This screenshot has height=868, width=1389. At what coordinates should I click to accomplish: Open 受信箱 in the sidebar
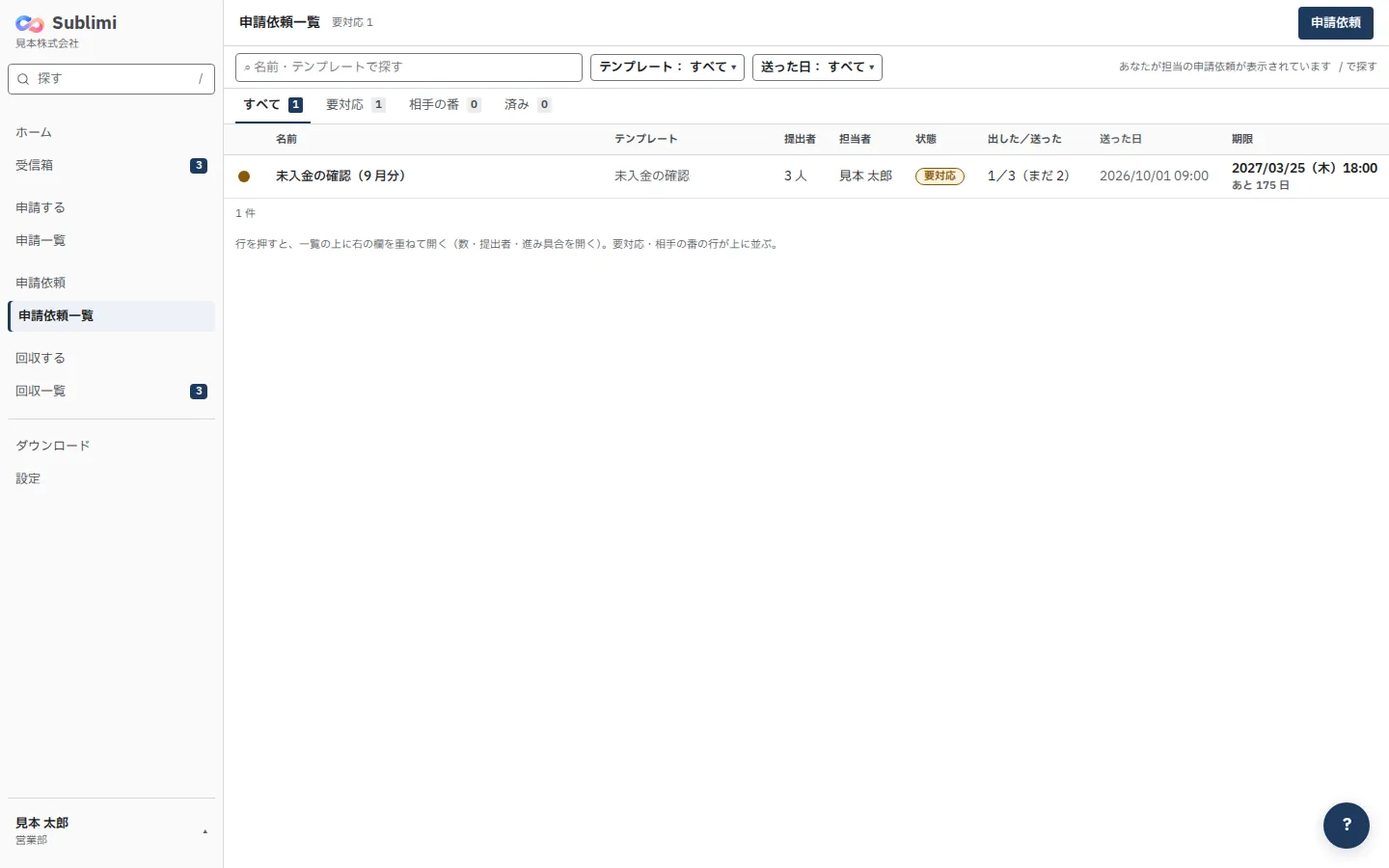111,166
